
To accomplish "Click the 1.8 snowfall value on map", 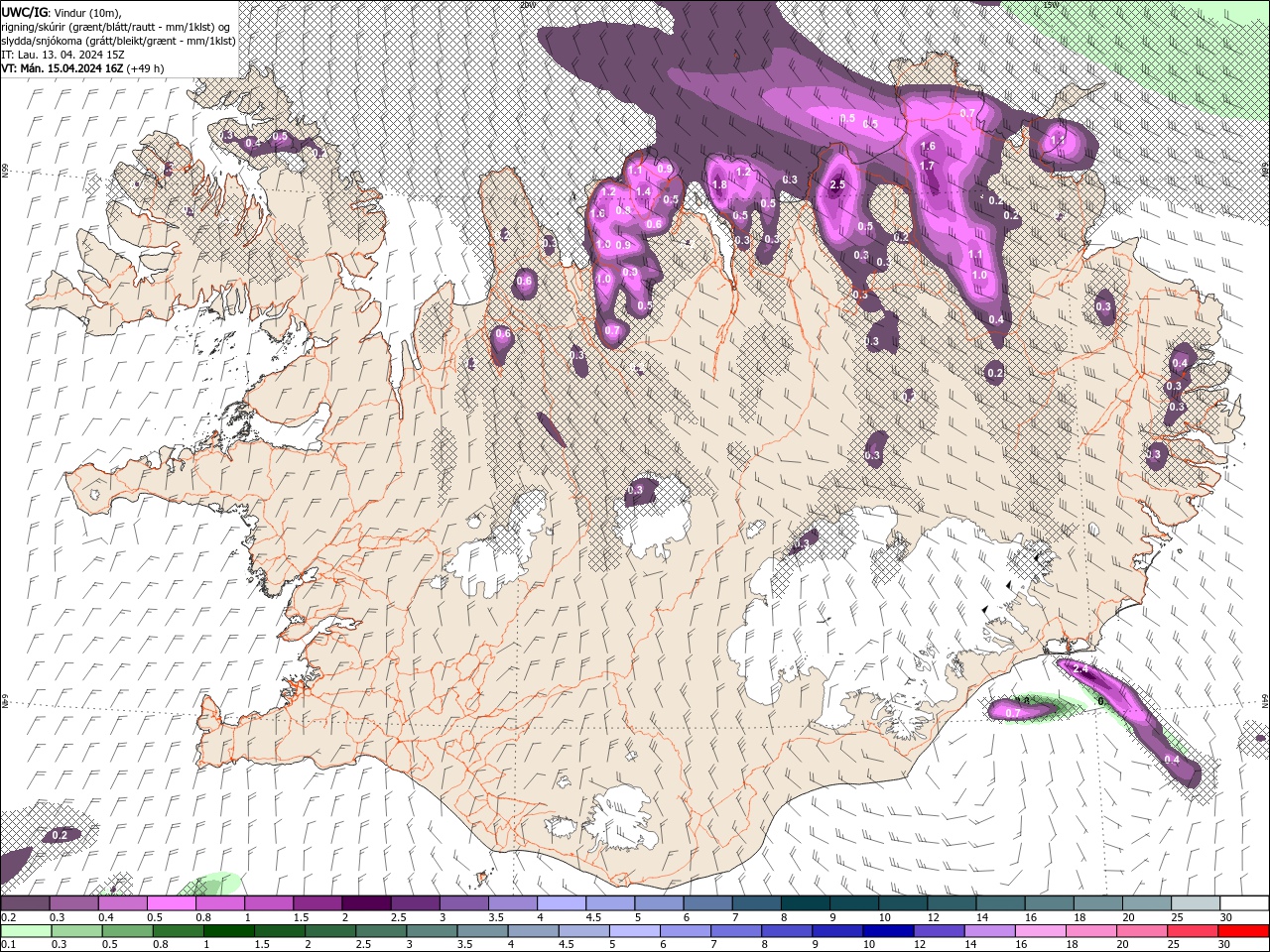I will (720, 184).
